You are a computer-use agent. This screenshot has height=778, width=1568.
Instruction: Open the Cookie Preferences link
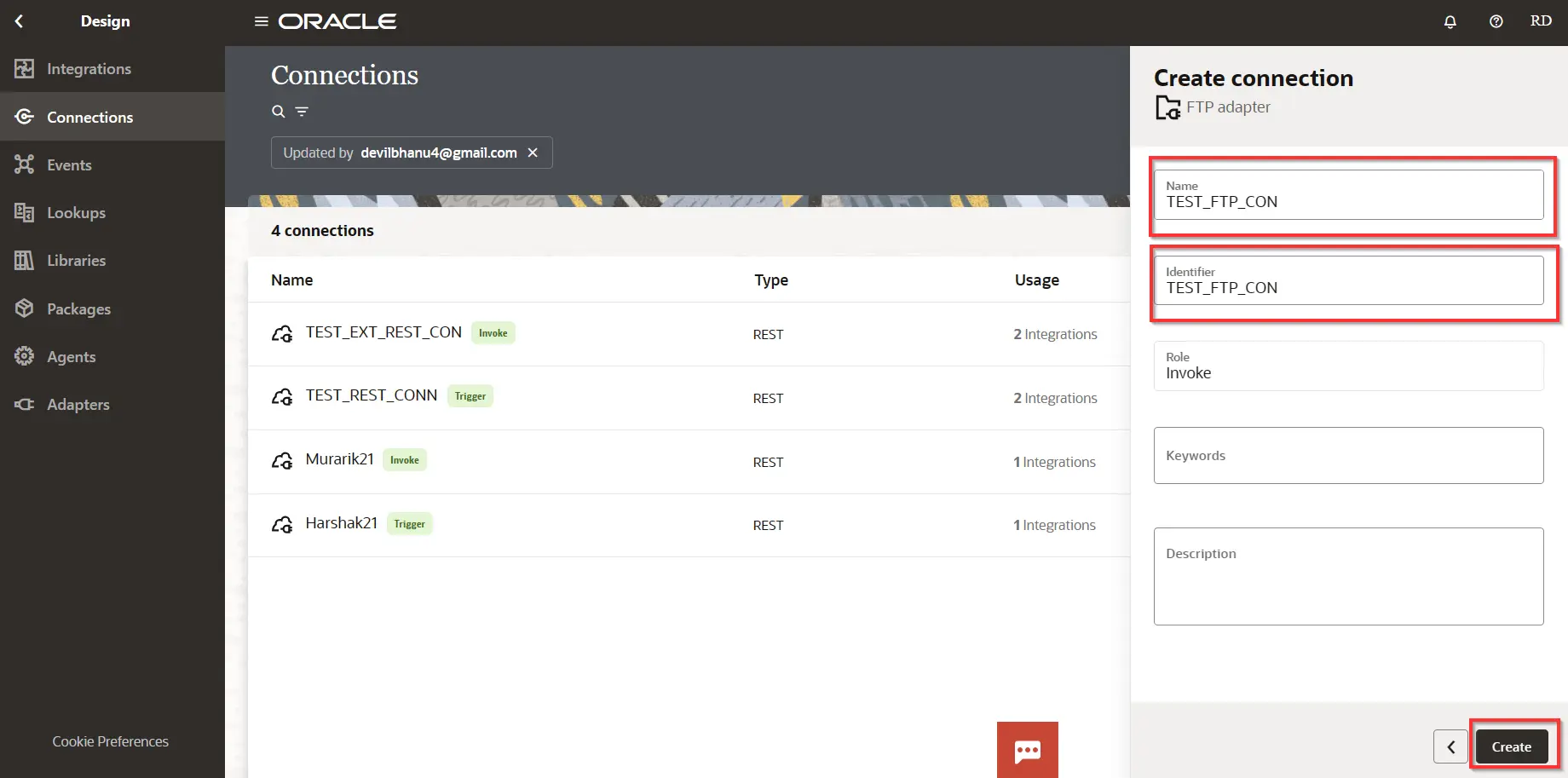(110, 741)
